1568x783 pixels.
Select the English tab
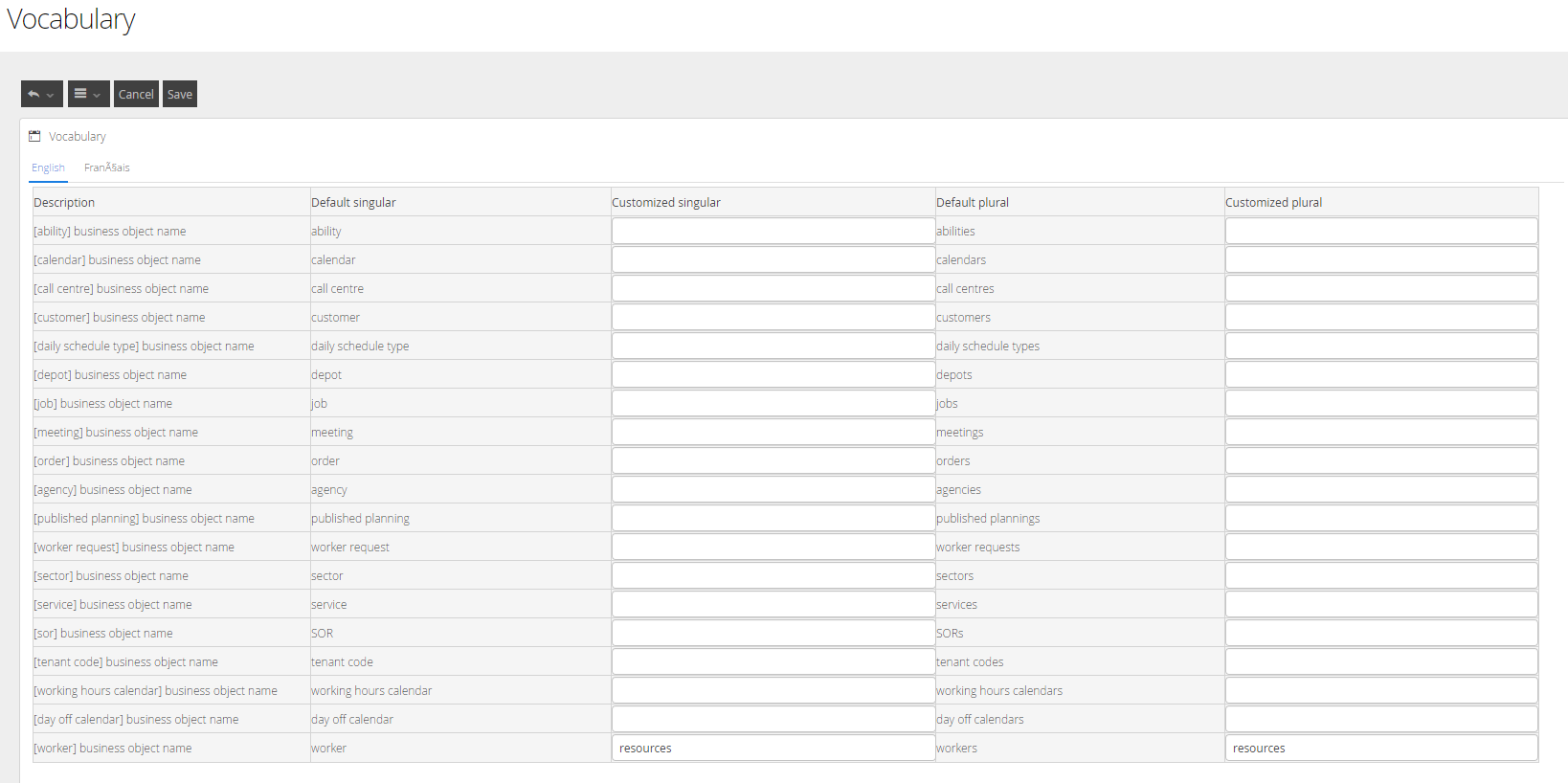click(48, 168)
